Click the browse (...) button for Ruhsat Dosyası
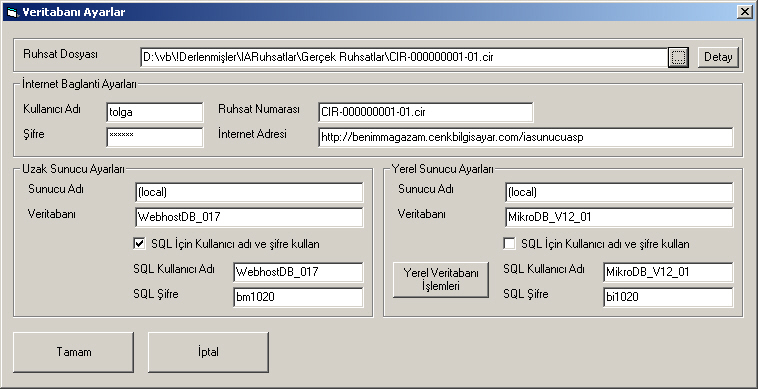Screen dimensions: 758x389 pyautogui.click(x=679, y=57)
